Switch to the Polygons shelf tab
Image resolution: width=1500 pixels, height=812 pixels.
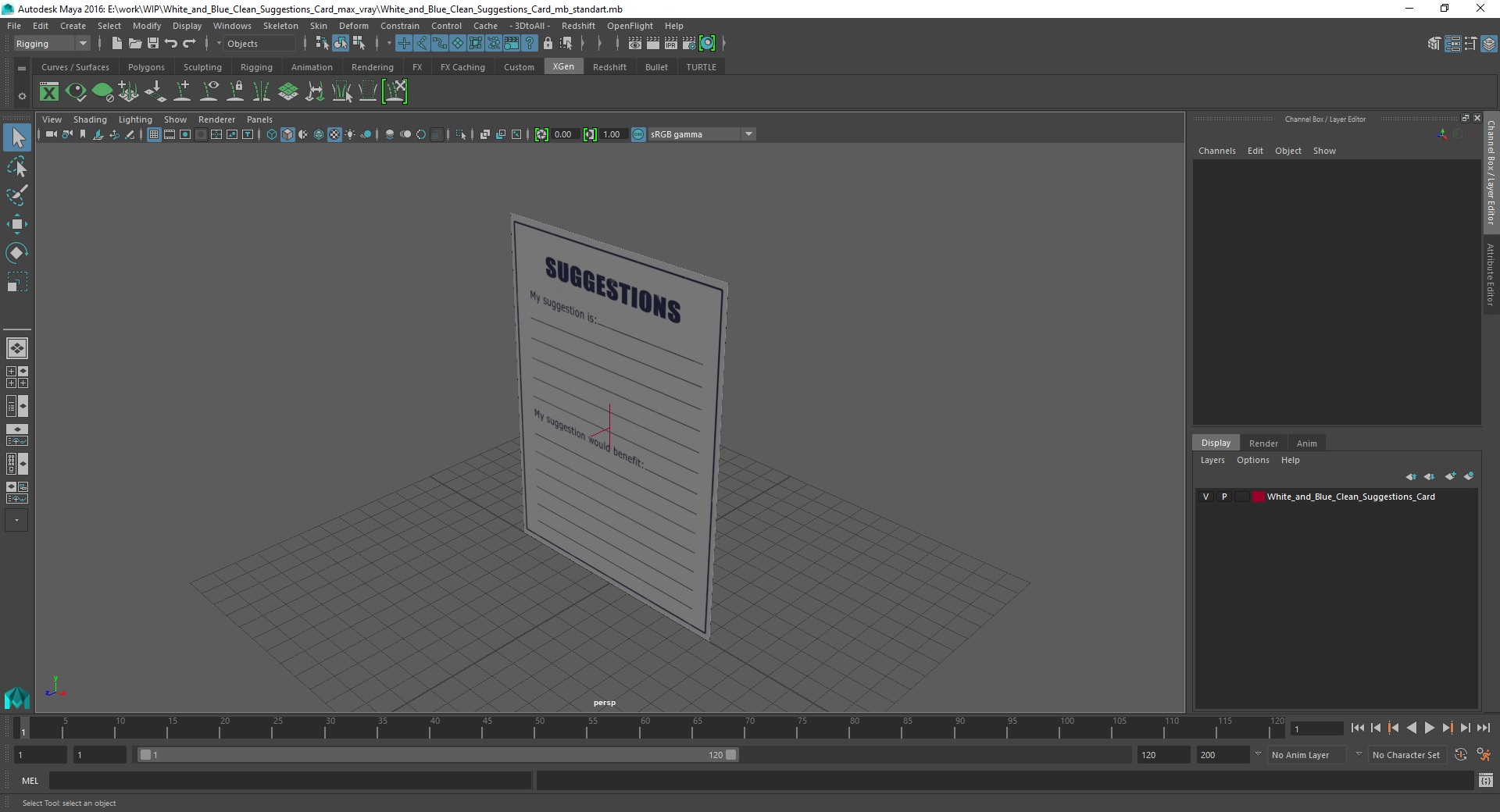pos(146,67)
